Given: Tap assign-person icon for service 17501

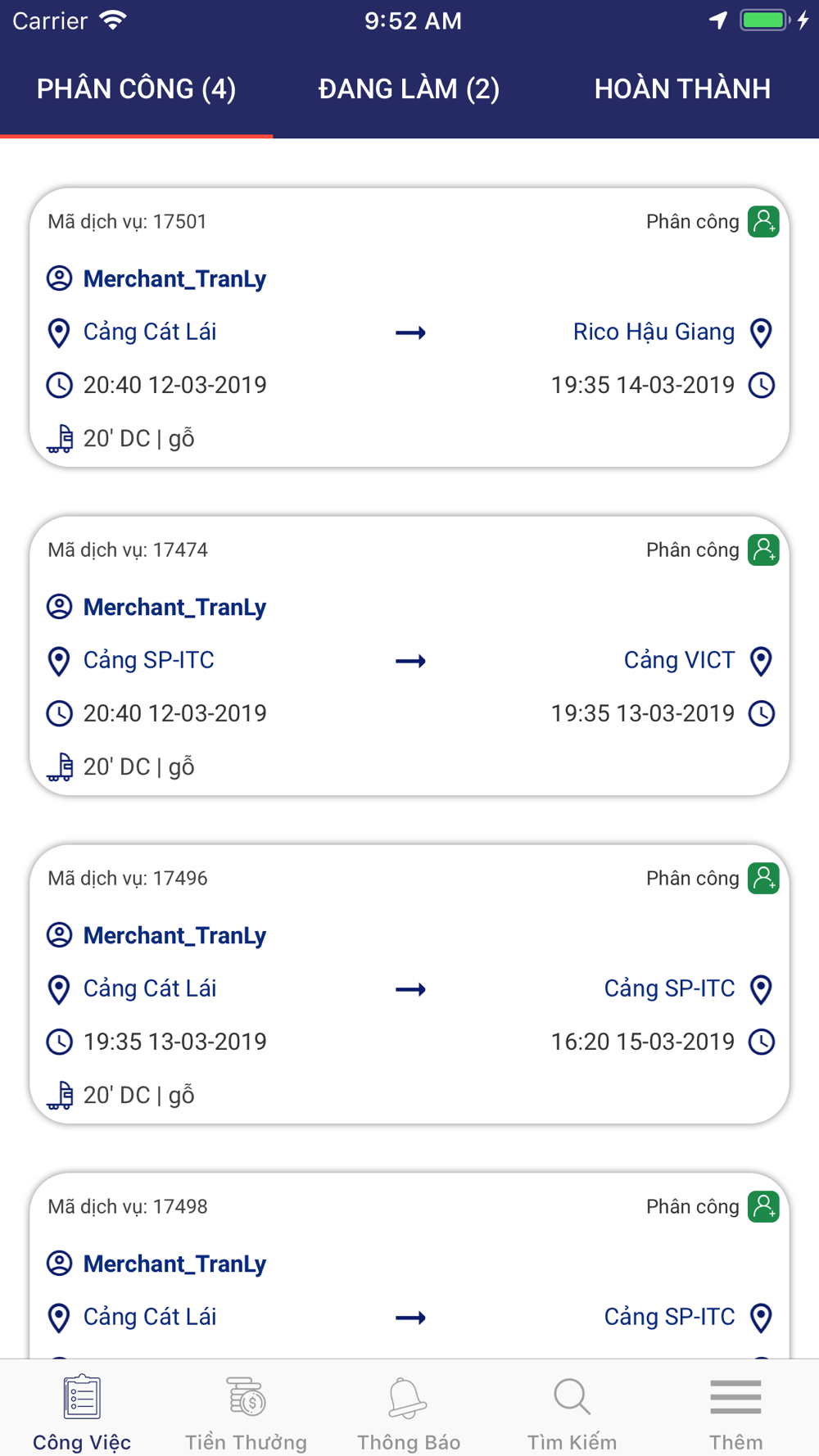Looking at the screenshot, I should 762,222.
